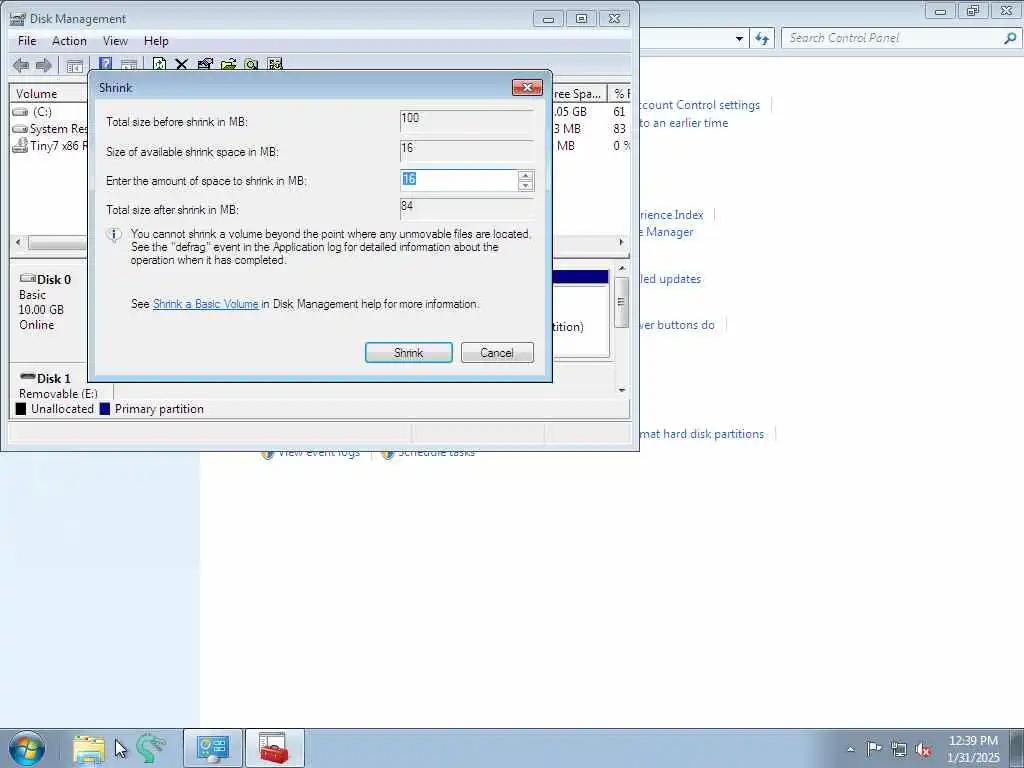Click the Manager link in Control Panel
Screen dimensions: 1024x768
[669, 232]
